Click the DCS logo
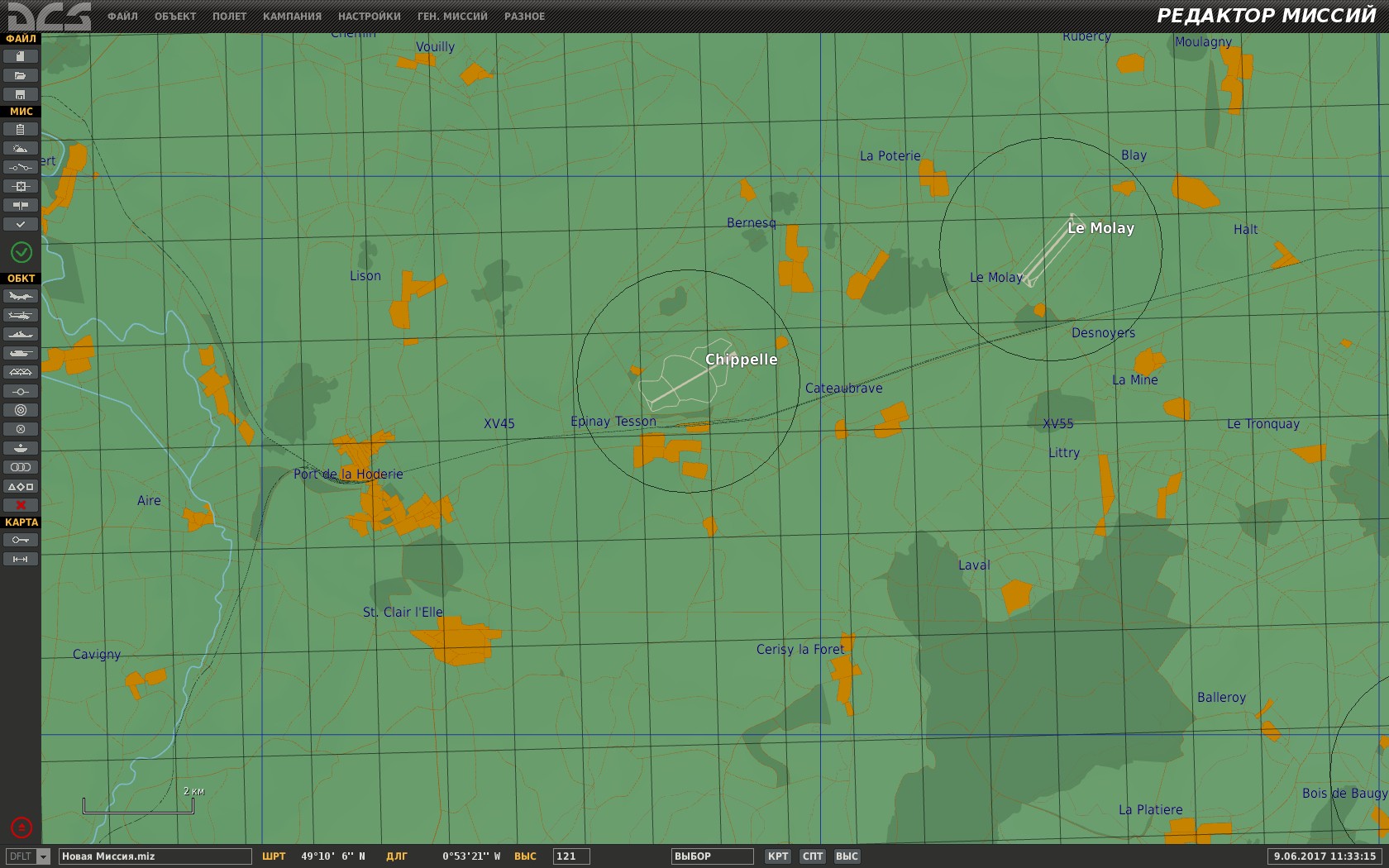1389x868 pixels. point(49,16)
